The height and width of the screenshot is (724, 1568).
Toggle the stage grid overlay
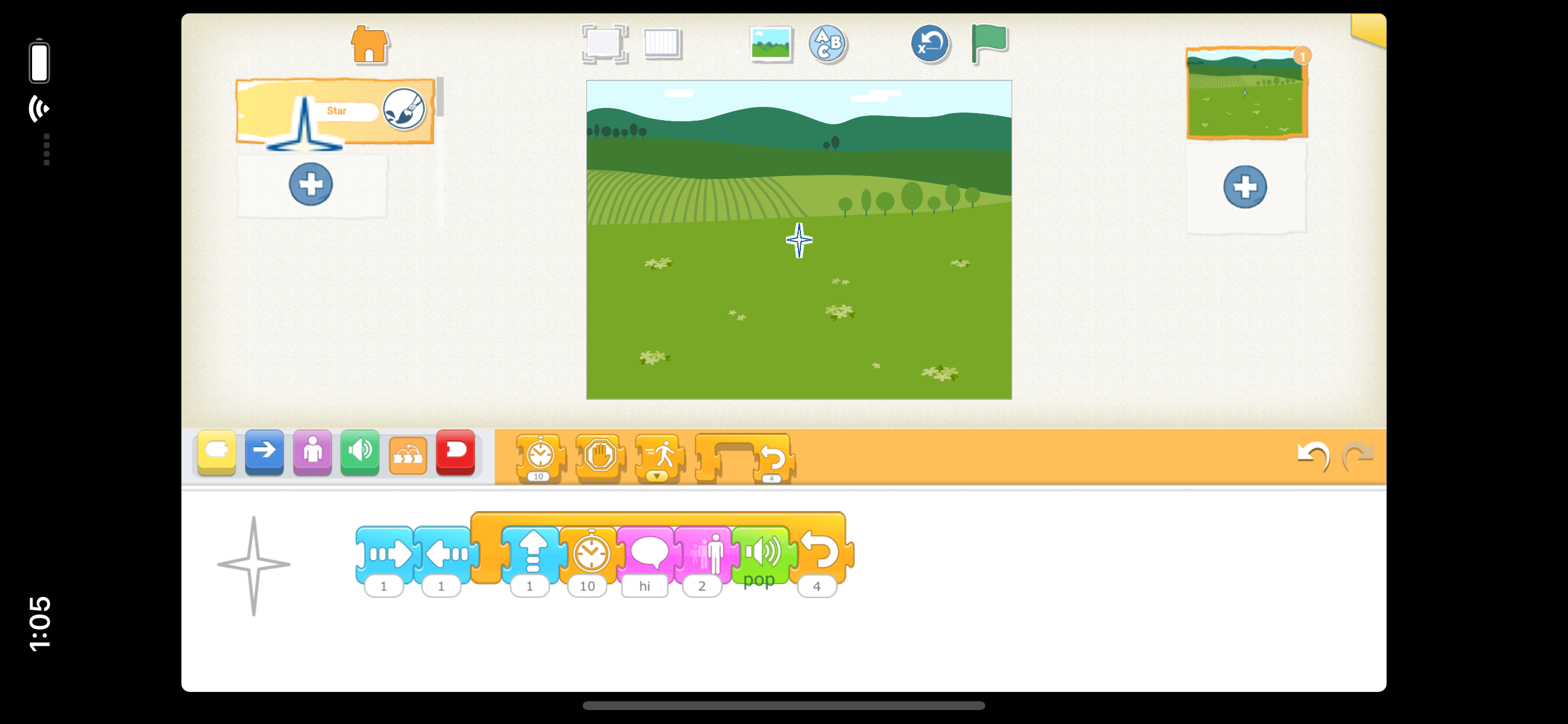pyautogui.click(x=662, y=44)
